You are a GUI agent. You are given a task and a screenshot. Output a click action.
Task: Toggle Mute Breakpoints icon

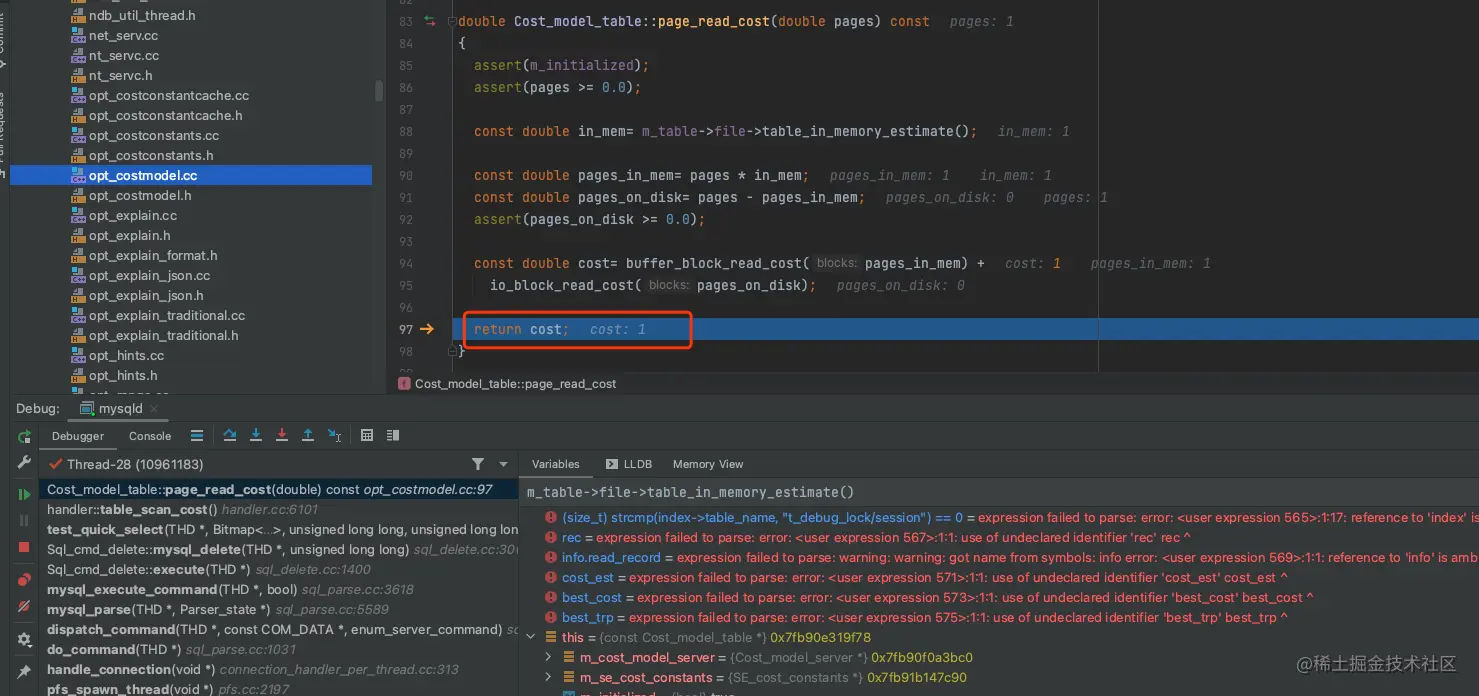(x=24, y=606)
